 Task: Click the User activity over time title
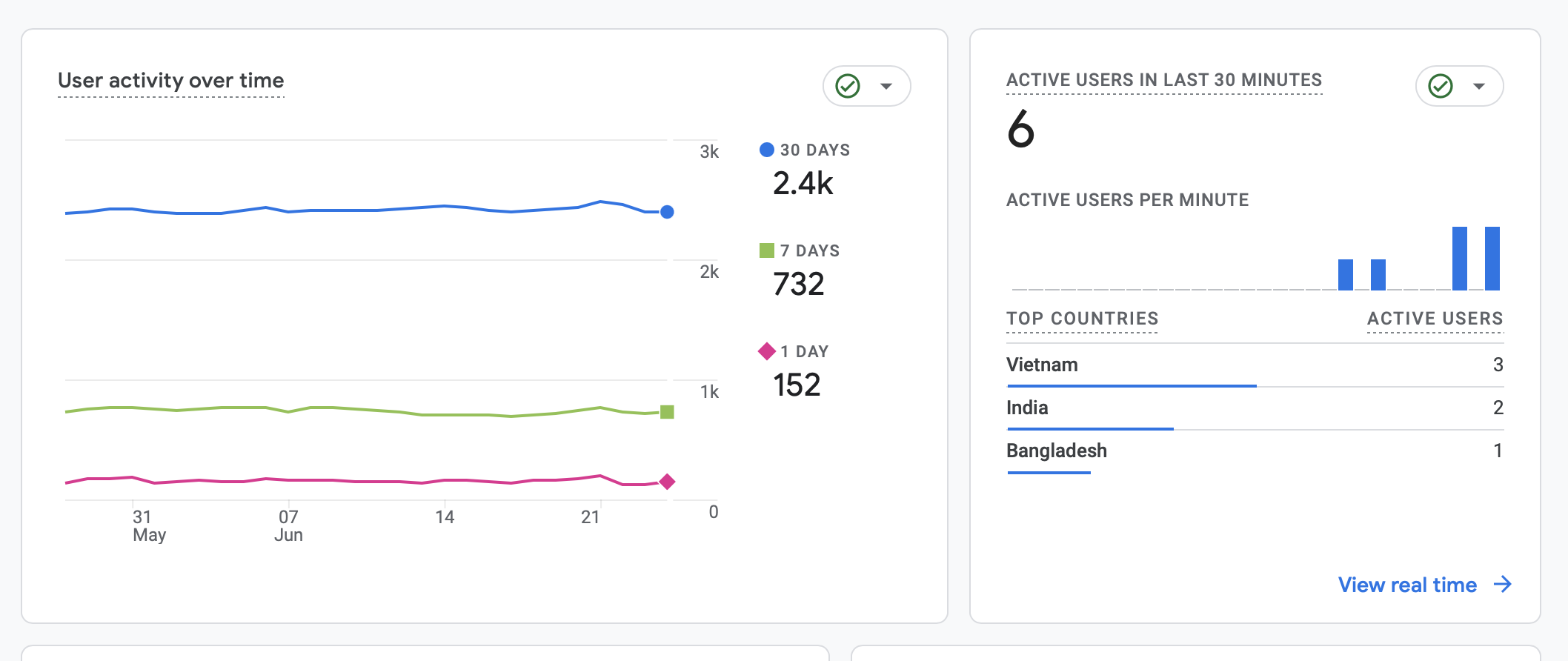171,80
